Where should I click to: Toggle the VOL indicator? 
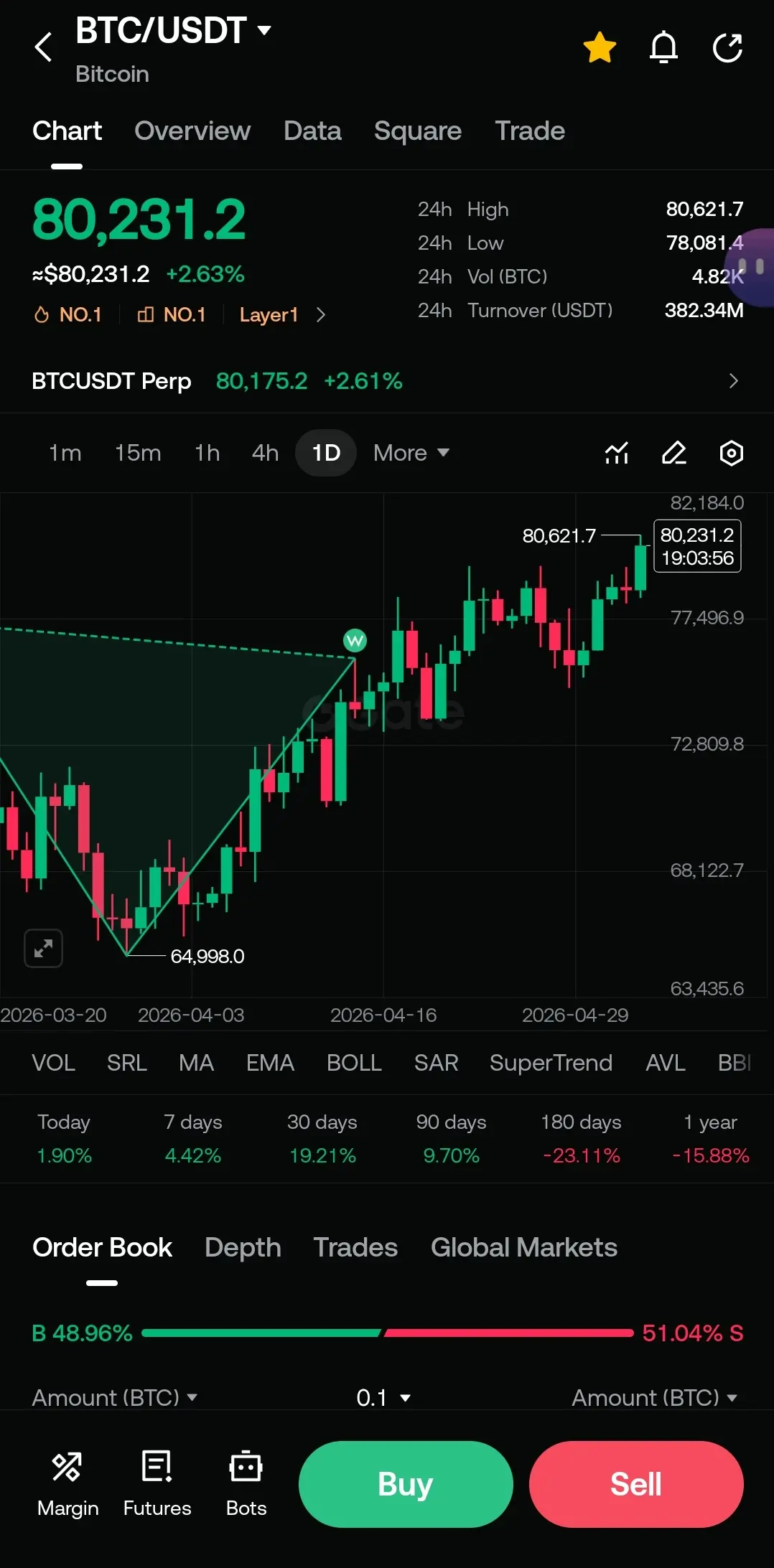point(53,1063)
